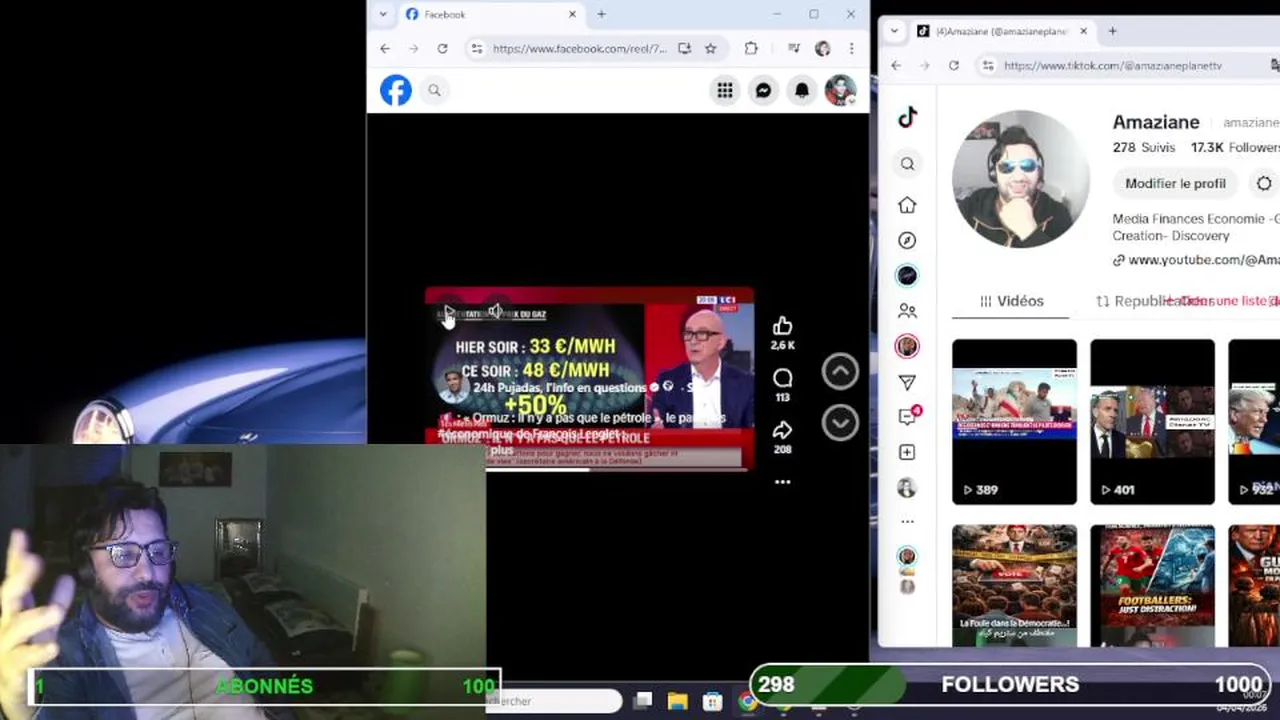Viewport: 1280px width, 720px height.
Task: Click the TikTok logo
Action: pos(907,117)
